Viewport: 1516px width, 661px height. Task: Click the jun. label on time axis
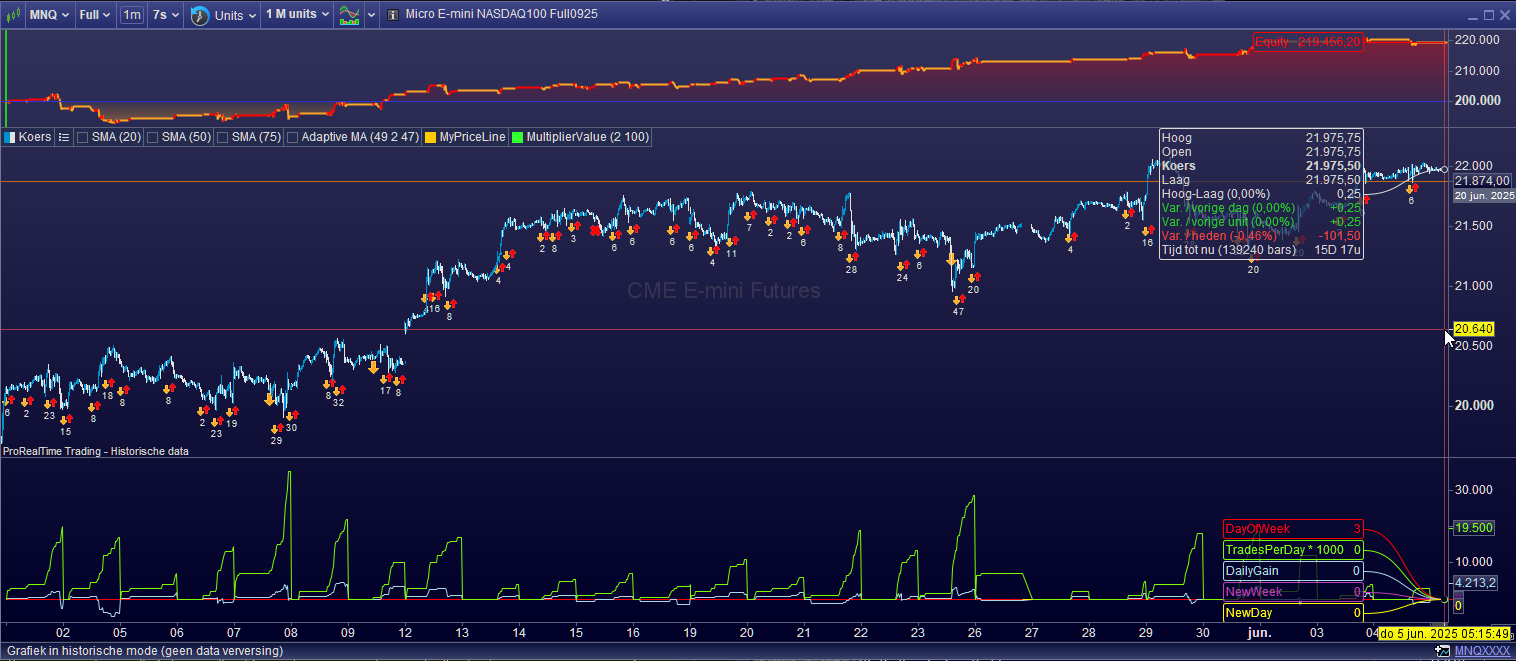[1260, 633]
